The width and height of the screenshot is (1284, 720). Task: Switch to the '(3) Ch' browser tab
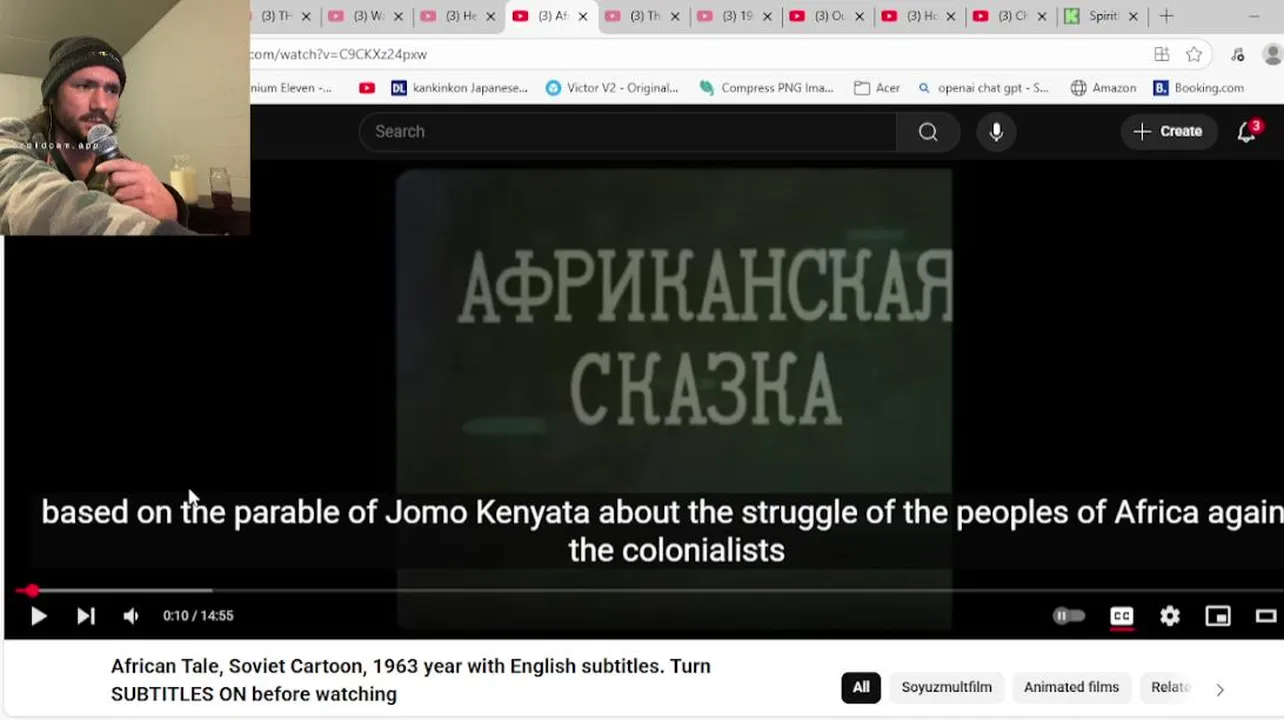pyautogui.click(x=1012, y=16)
